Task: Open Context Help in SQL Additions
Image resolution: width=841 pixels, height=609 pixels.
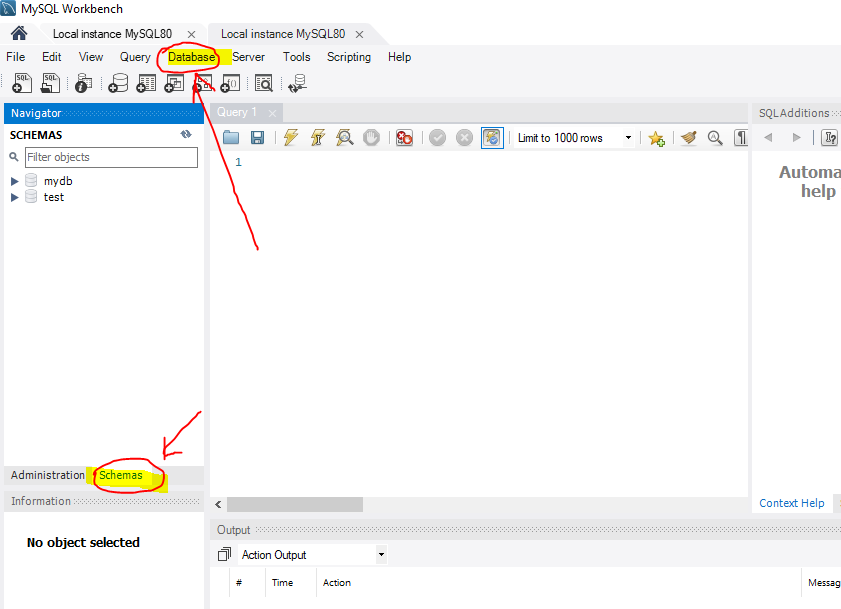Action: coord(793,503)
